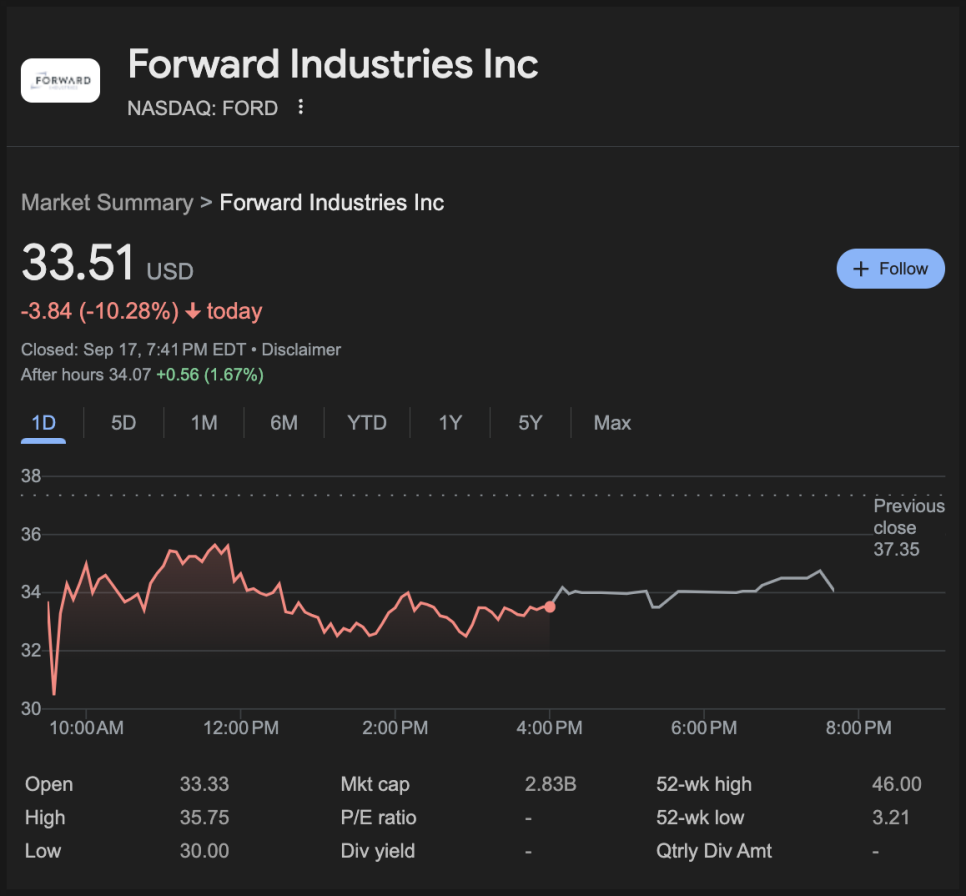The width and height of the screenshot is (966, 896).
Task: Click the 52-wk low value 3.21
Action: pyautogui.click(x=891, y=818)
